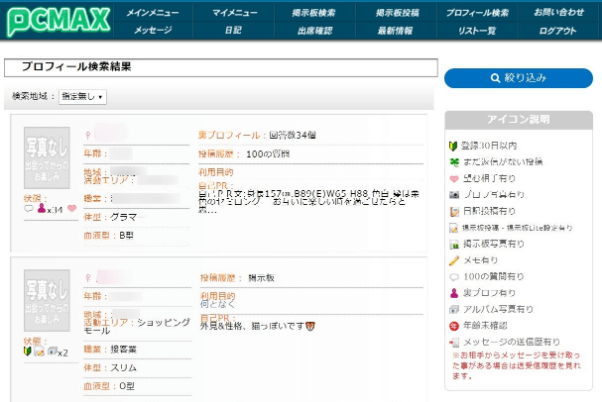Open the マイメニュー navigation item
Viewport: 602px width, 402px height.
click(234, 13)
